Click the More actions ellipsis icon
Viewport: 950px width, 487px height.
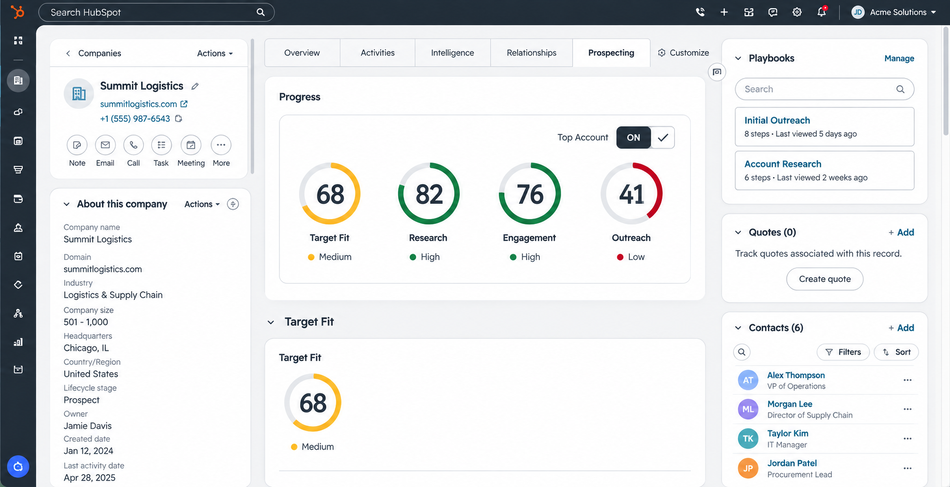[221, 145]
